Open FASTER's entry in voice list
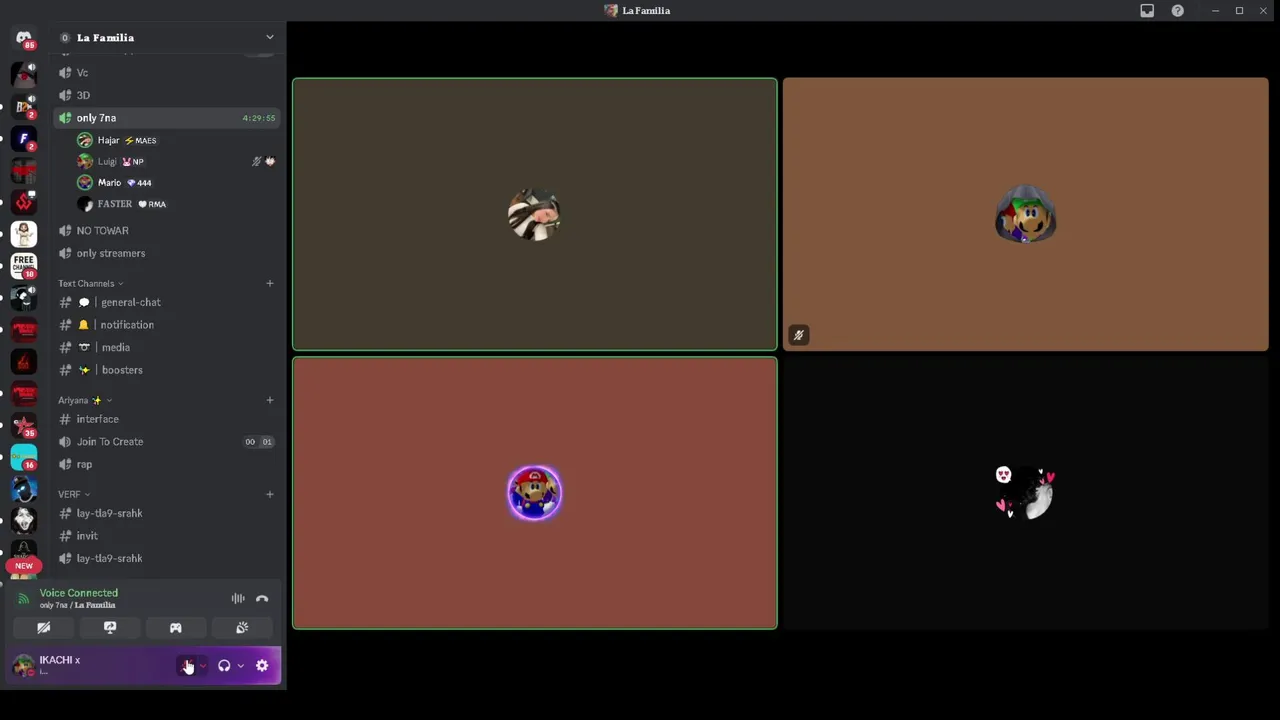Viewport: 1280px width, 720px height. point(175,204)
